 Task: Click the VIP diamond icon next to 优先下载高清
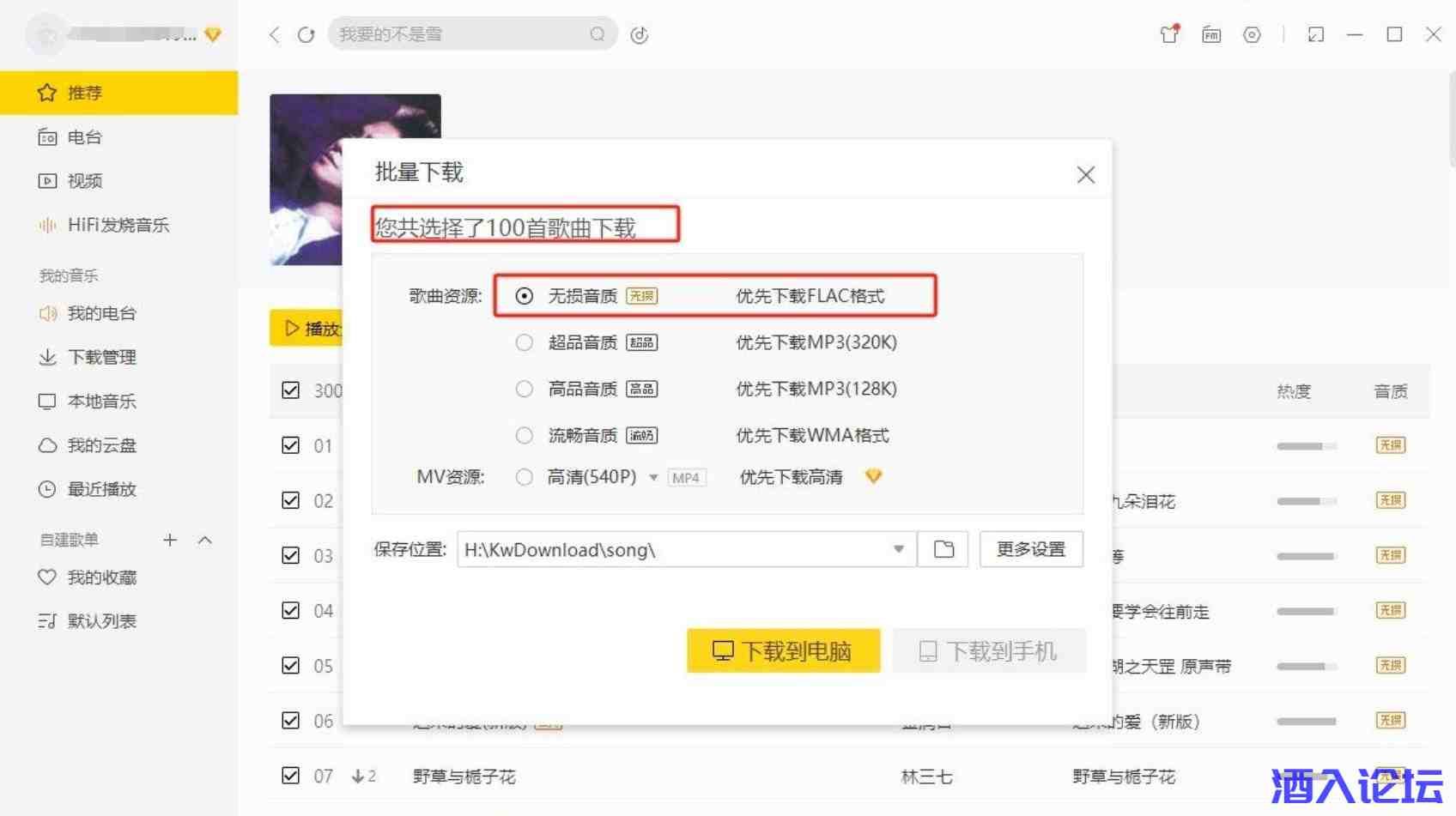(x=873, y=476)
